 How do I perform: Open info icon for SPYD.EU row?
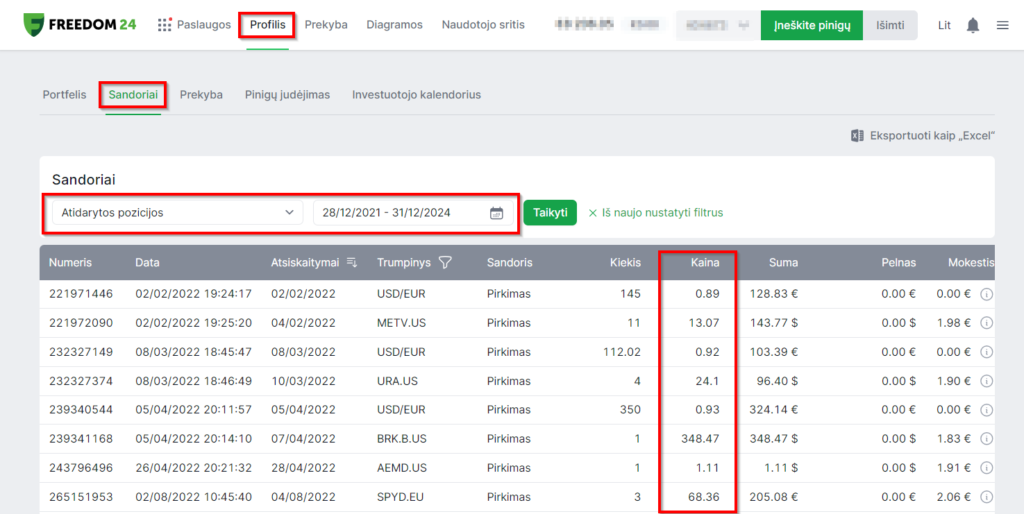click(986, 497)
